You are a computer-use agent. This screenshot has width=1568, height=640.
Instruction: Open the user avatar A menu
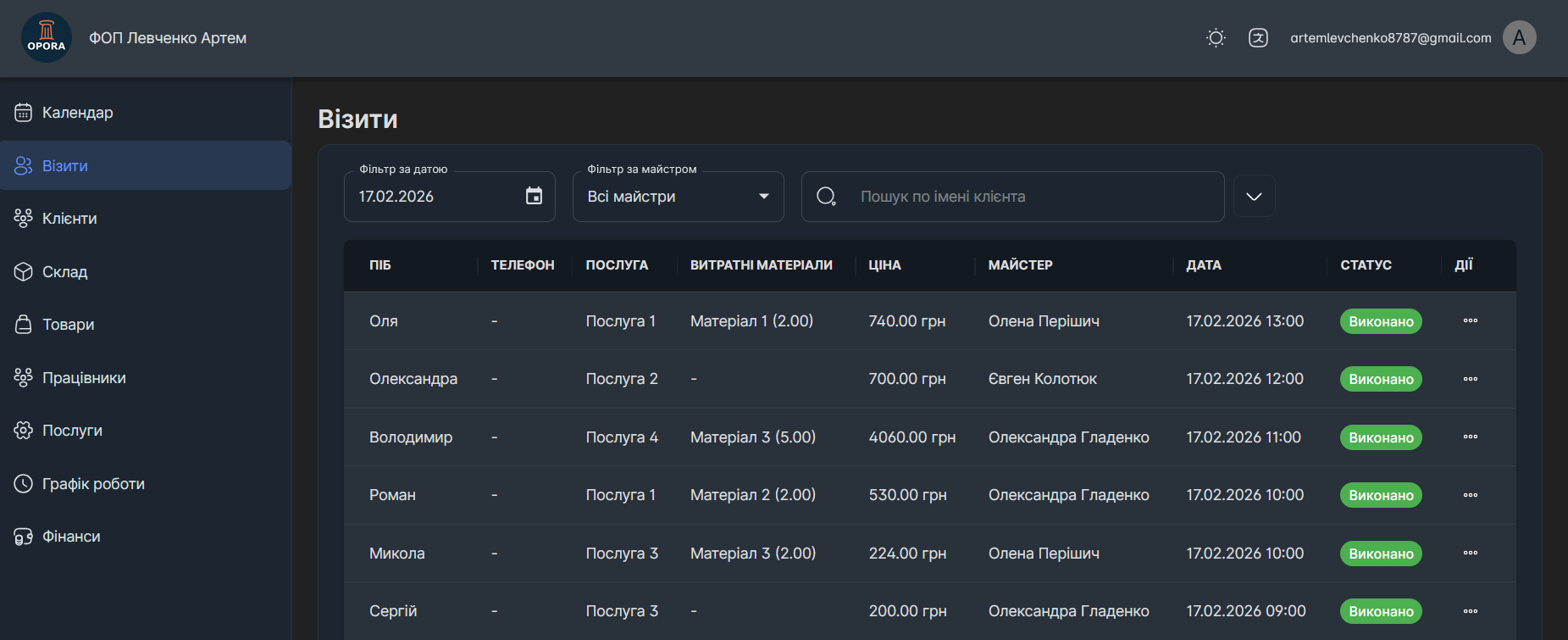pyautogui.click(x=1519, y=37)
